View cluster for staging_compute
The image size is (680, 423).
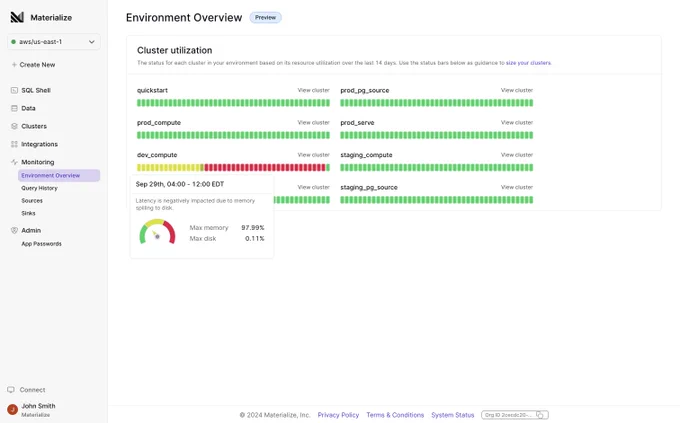517,155
